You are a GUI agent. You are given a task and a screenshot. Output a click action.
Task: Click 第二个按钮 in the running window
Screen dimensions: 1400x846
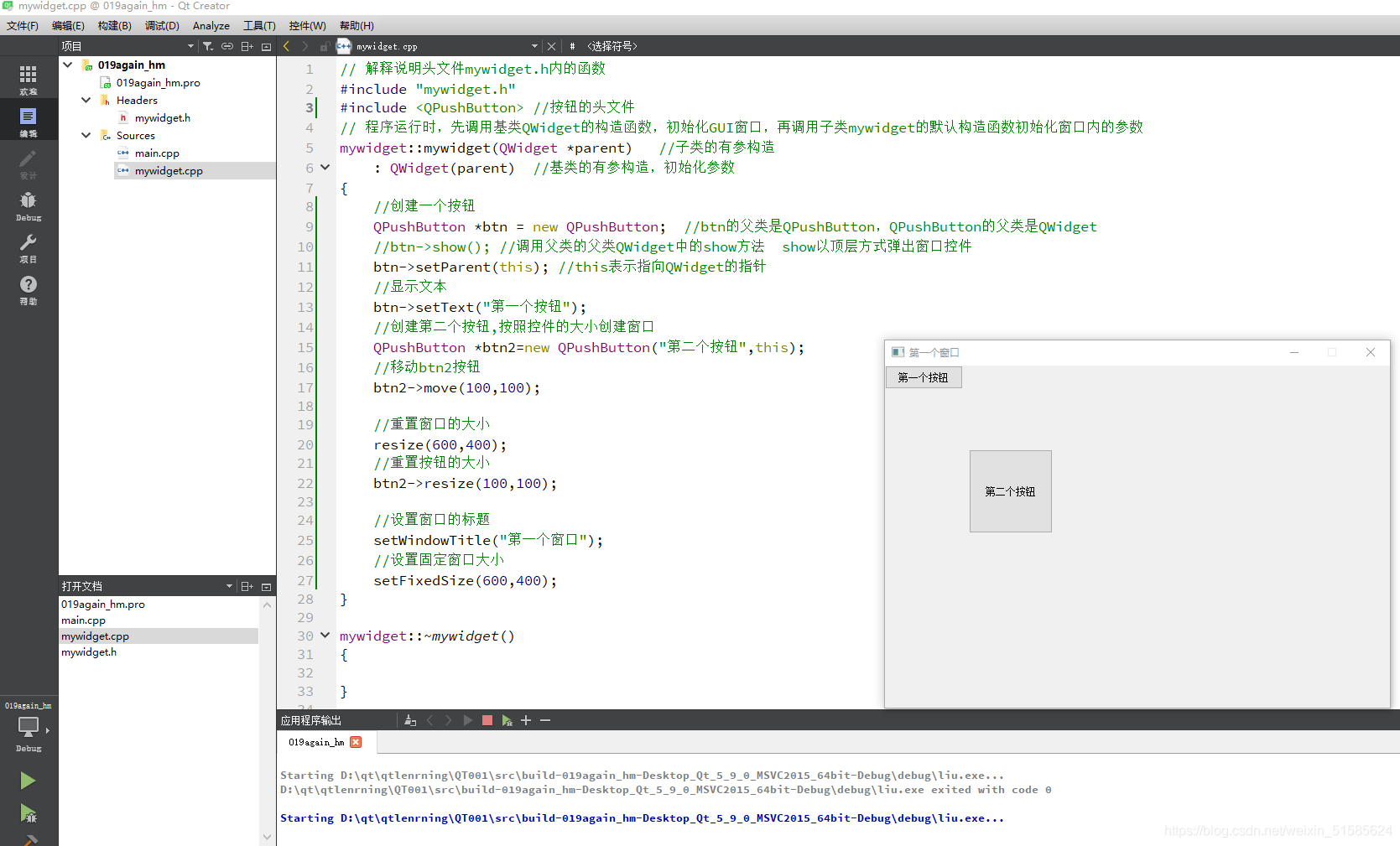point(1010,491)
